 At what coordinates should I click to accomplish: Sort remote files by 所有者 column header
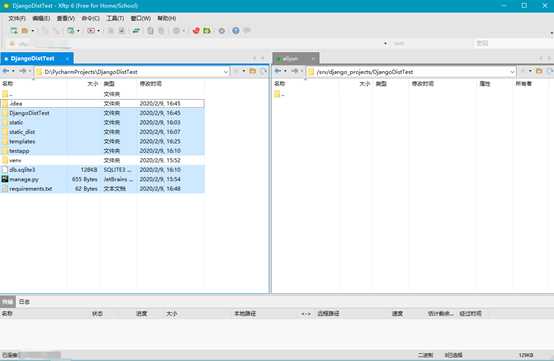click(524, 84)
